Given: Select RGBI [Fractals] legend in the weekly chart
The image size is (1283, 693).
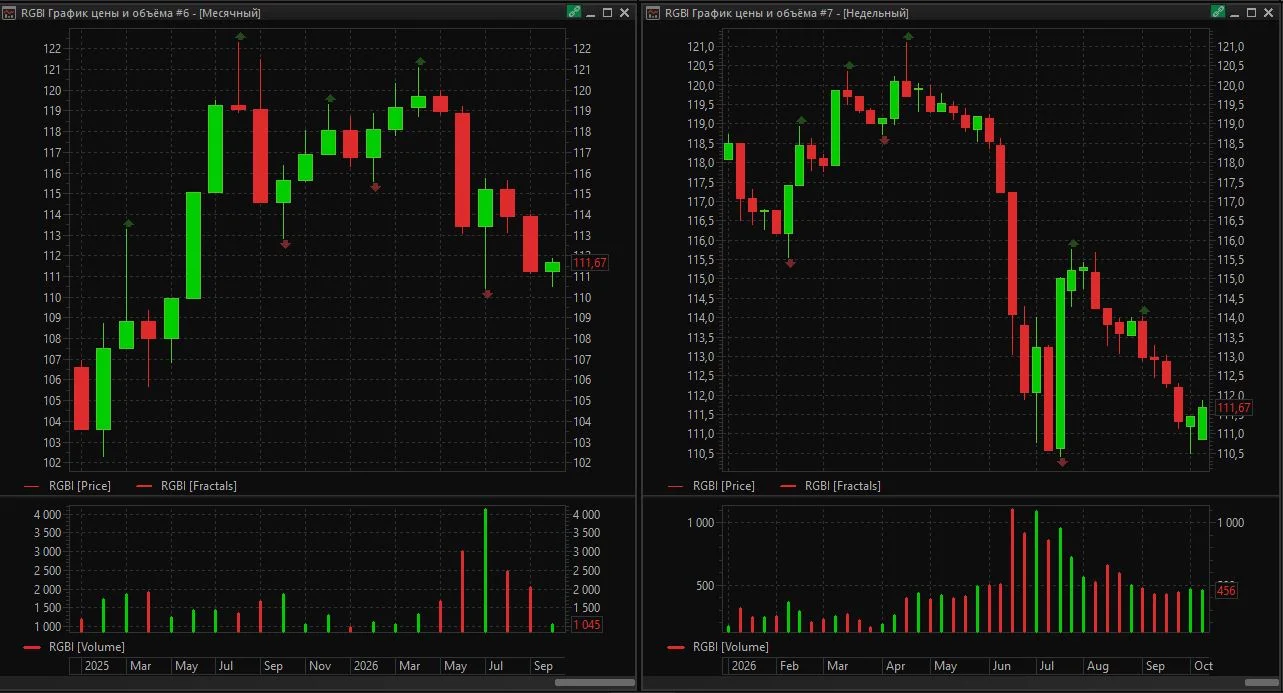Looking at the screenshot, I should click(x=831, y=486).
